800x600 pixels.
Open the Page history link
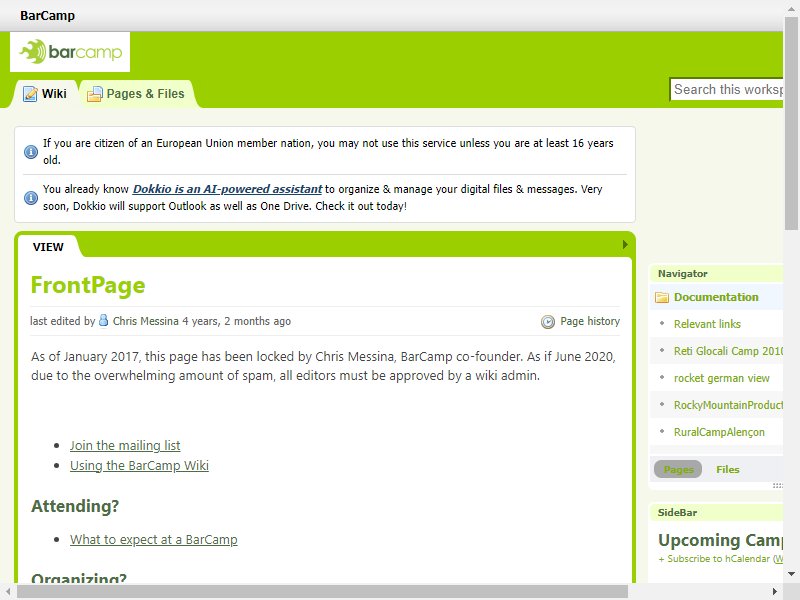pos(590,321)
